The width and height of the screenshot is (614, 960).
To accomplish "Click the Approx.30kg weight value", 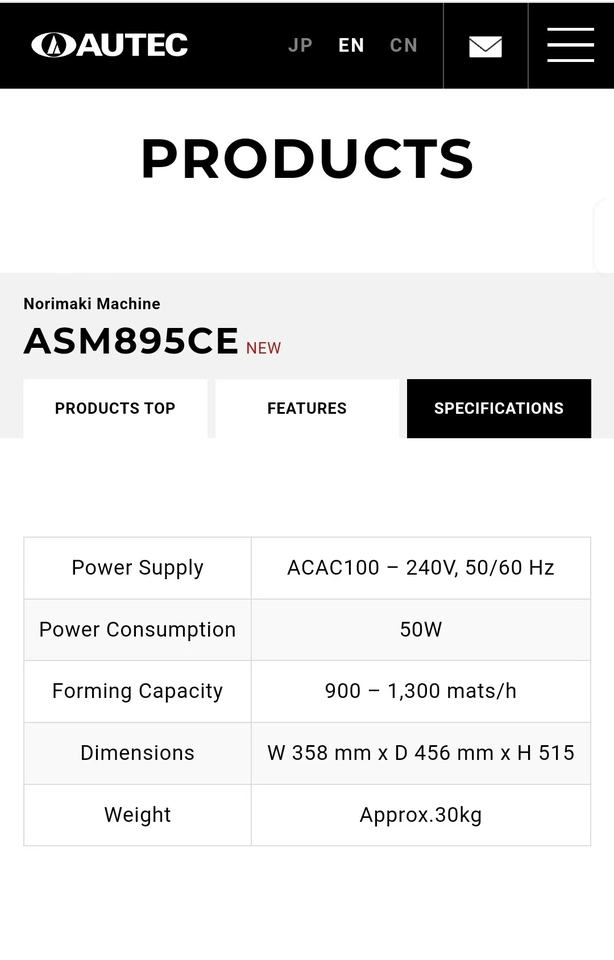I will (421, 815).
